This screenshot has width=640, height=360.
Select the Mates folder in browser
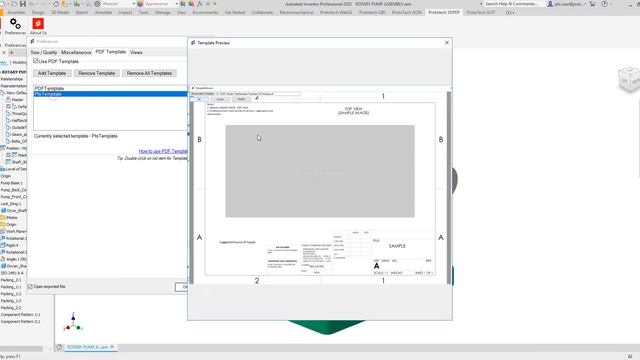9,218
